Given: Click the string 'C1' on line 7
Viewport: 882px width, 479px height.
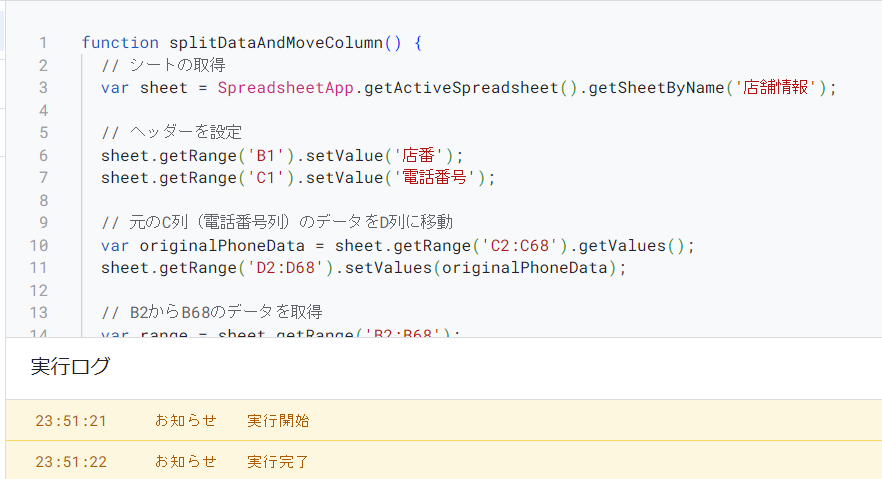Looking at the screenshot, I should point(266,178).
